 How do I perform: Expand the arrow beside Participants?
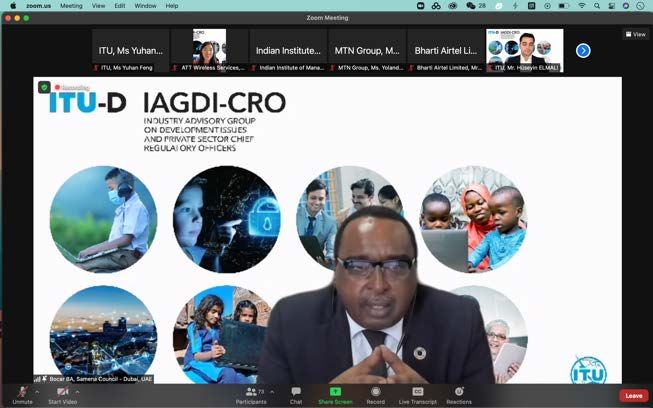(272, 392)
